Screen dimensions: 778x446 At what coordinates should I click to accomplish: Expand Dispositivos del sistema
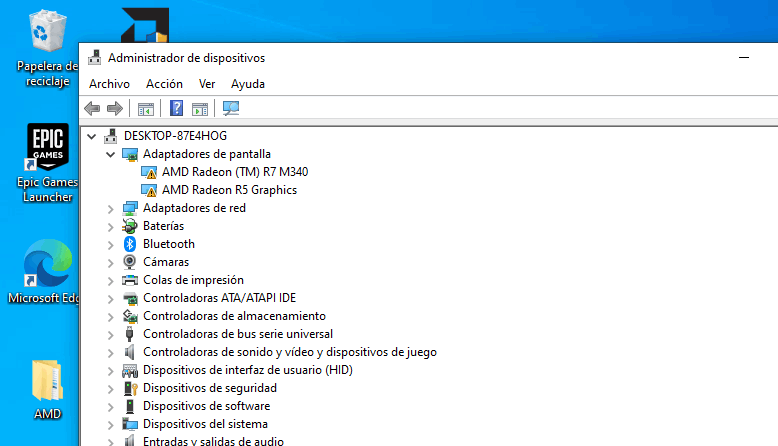pos(111,425)
